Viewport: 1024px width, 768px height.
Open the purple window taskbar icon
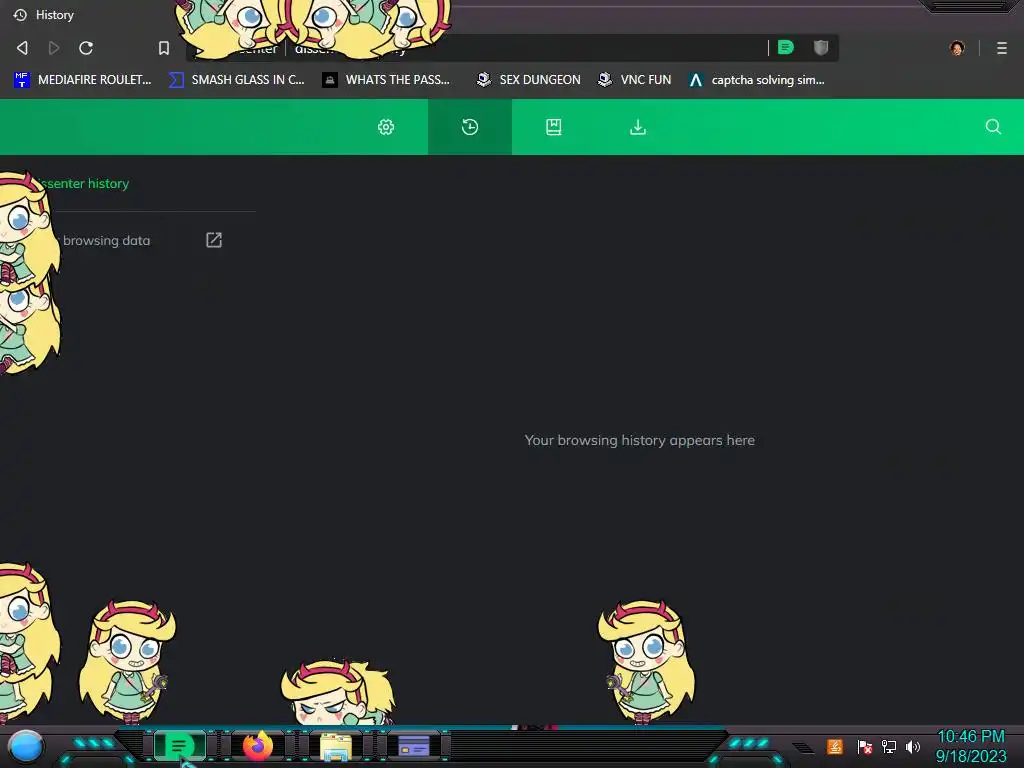[413, 746]
